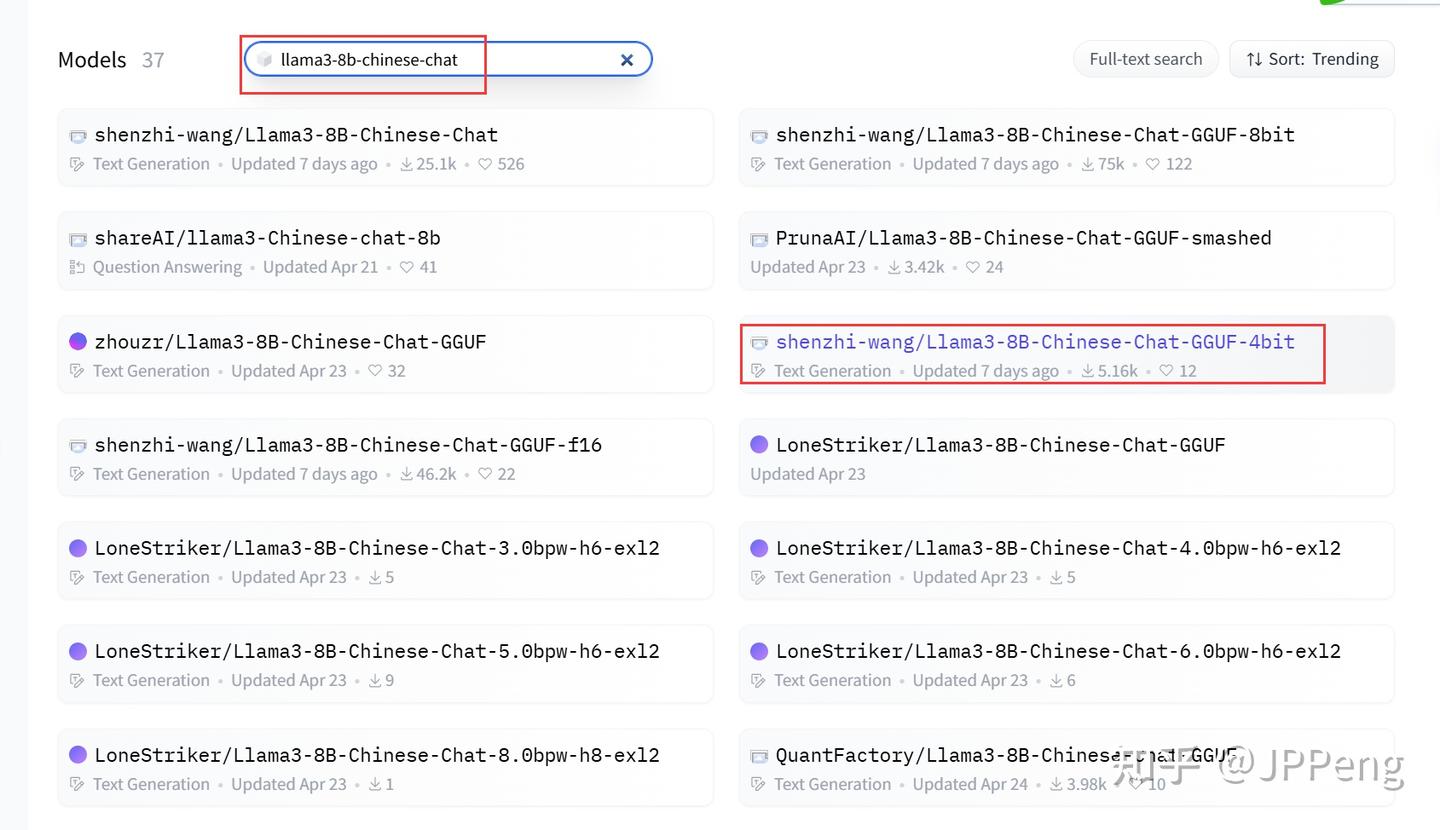The width and height of the screenshot is (1440, 830).
Task: Open the Sort: Trending dropdown
Action: tap(1312, 59)
